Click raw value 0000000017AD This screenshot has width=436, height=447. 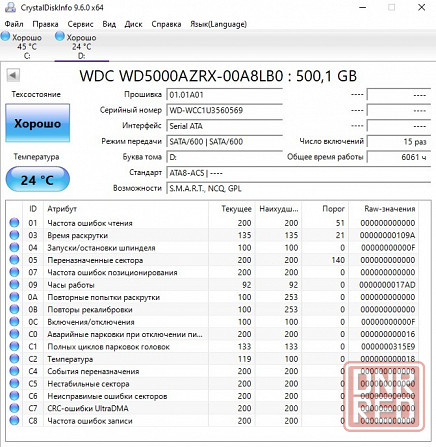387,285
